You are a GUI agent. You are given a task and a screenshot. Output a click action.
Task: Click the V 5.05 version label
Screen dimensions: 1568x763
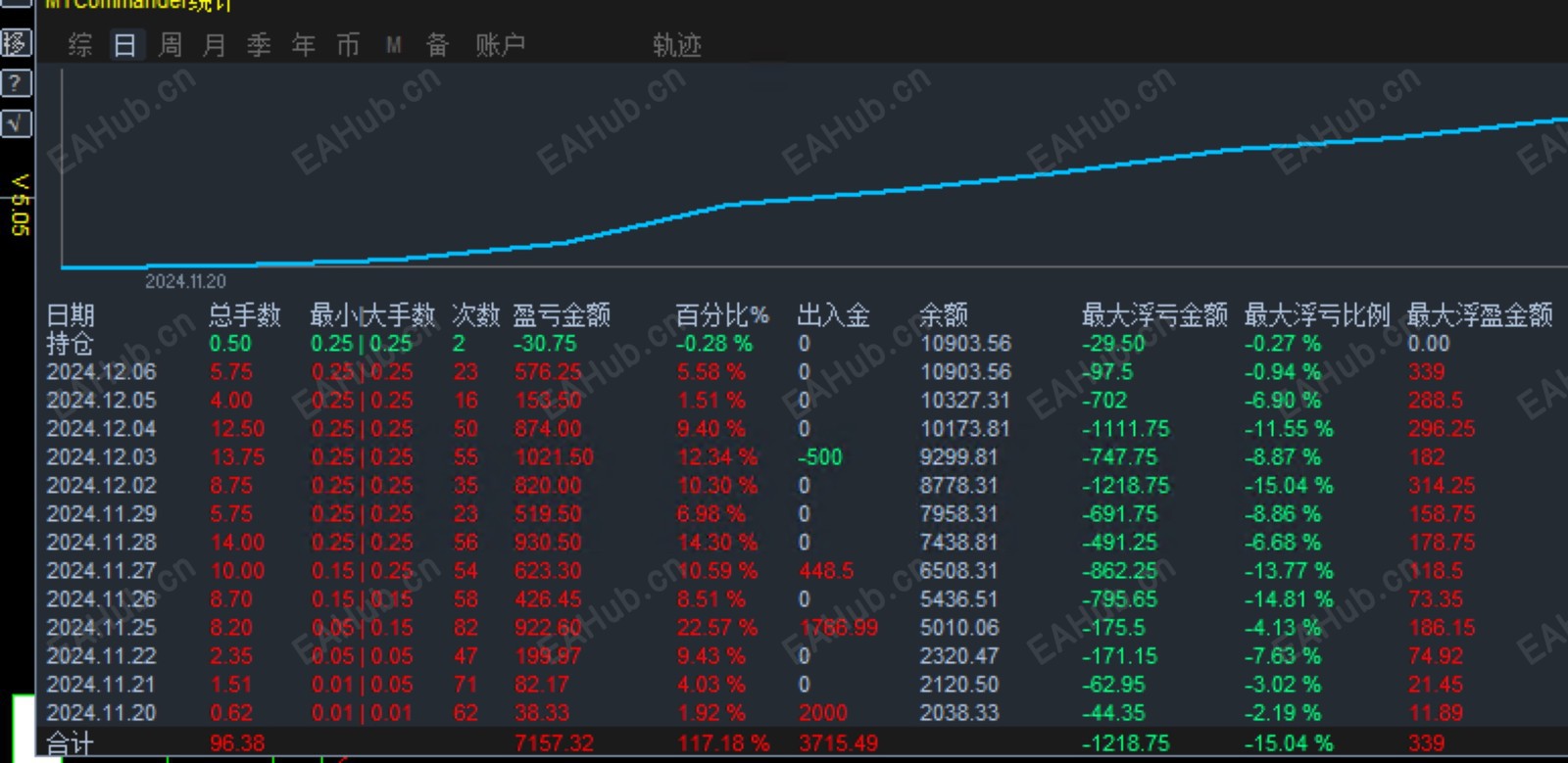coord(20,205)
